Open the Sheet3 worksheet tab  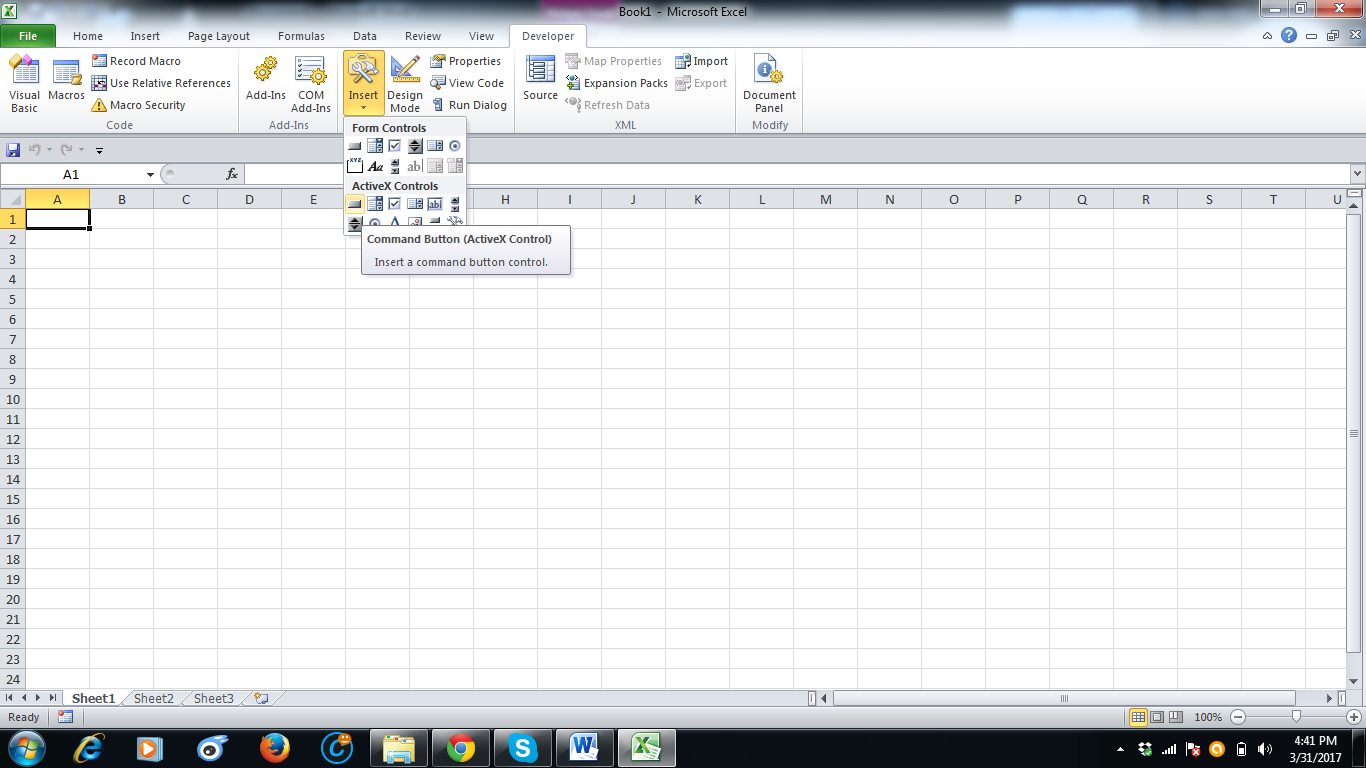pos(214,698)
